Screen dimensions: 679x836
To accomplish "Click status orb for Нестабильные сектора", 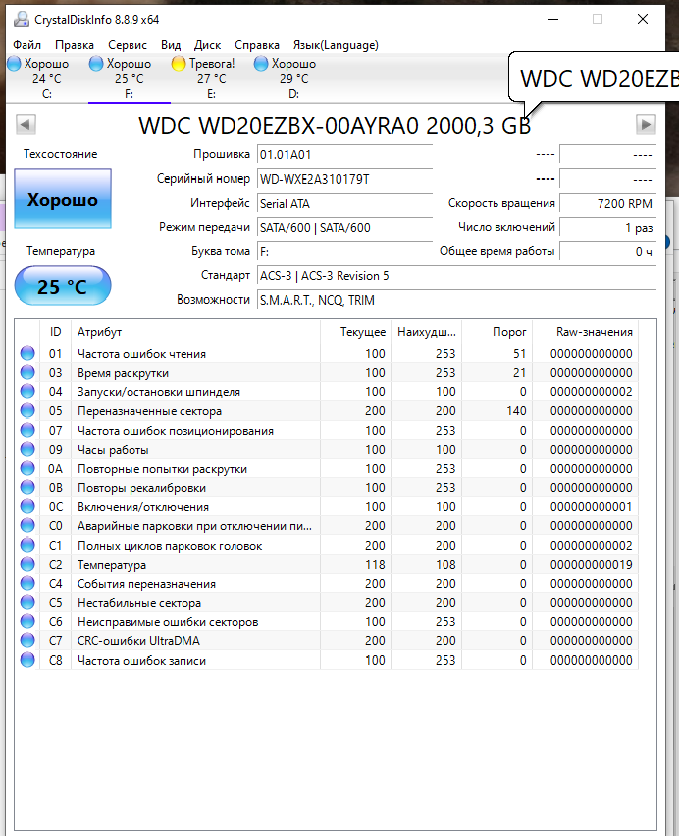I will (28, 602).
